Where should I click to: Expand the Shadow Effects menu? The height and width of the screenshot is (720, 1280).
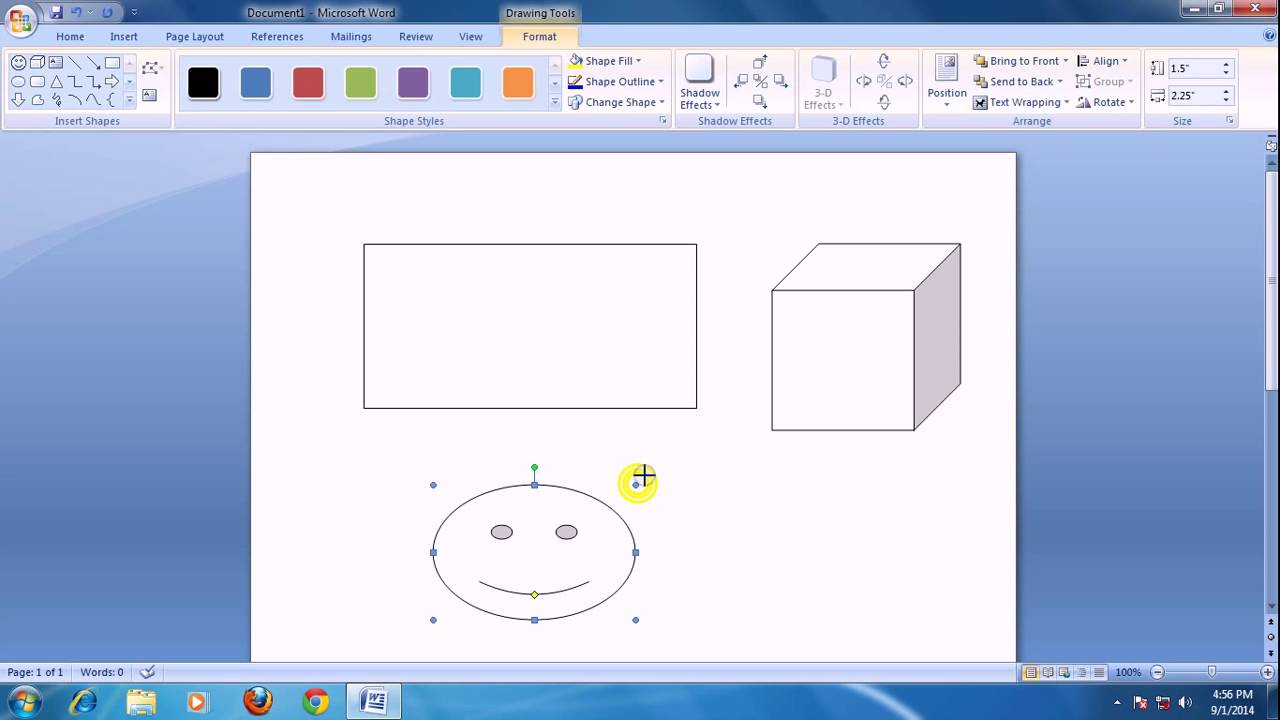point(700,83)
